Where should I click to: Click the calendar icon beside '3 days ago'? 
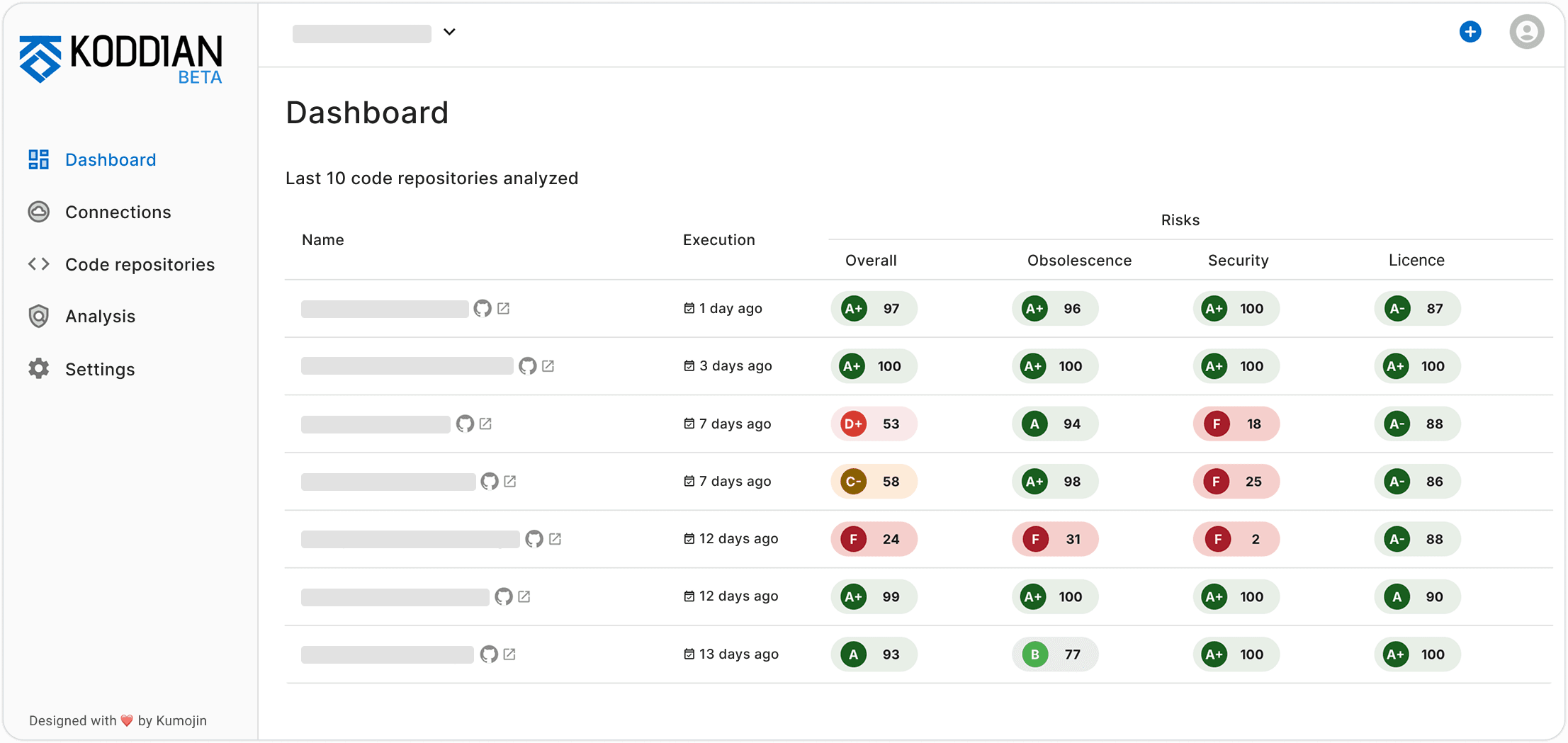[x=688, y=365]
